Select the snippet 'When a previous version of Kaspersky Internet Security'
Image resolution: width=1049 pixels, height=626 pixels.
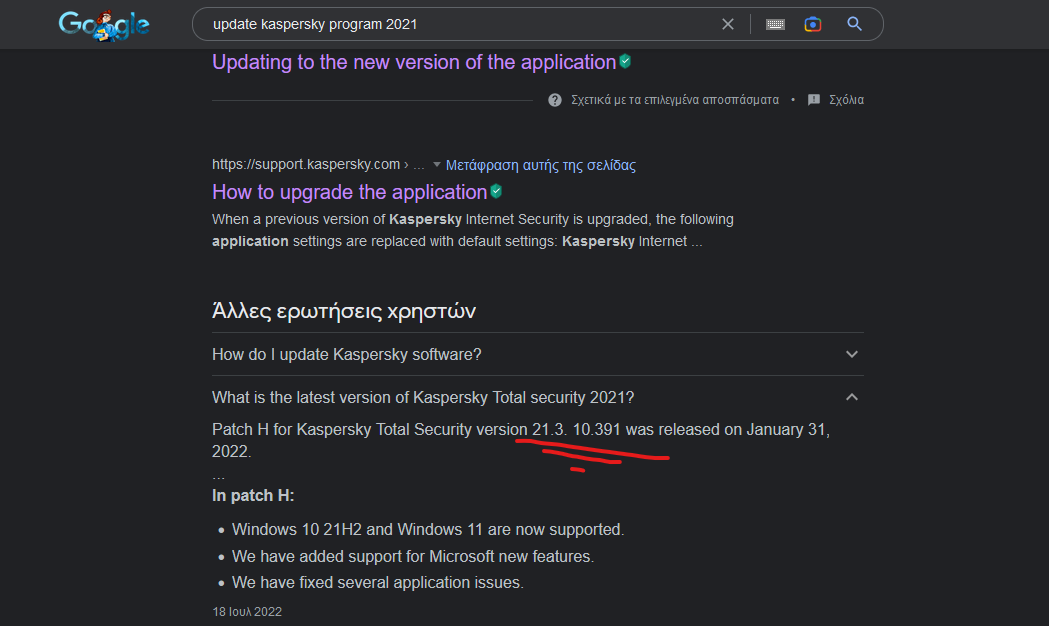[x=472, y=230]
